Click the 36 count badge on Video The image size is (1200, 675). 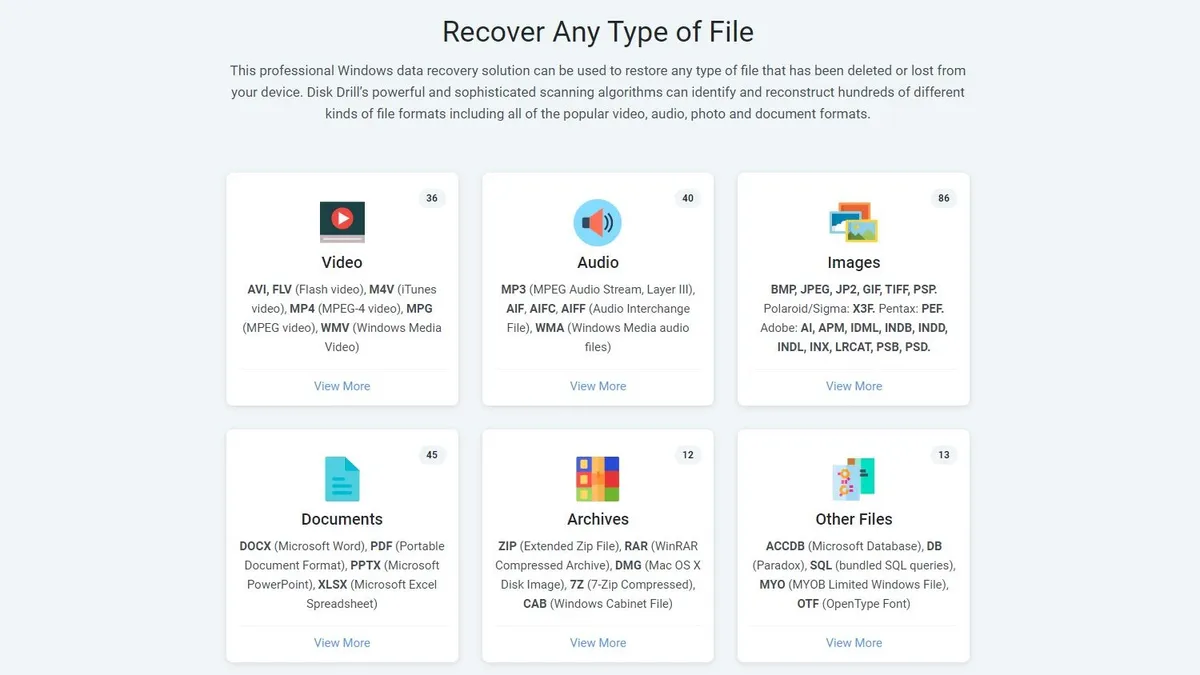click(432, 198)
